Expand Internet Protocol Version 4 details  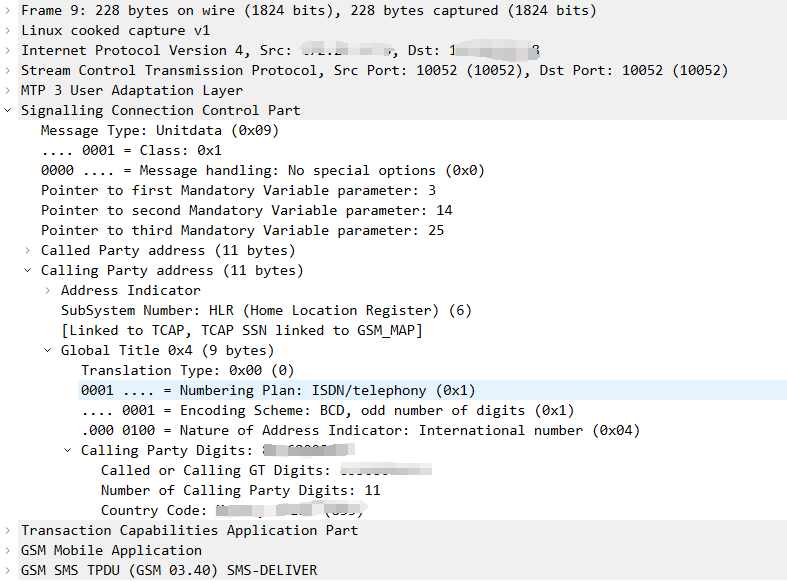(9, 50)
